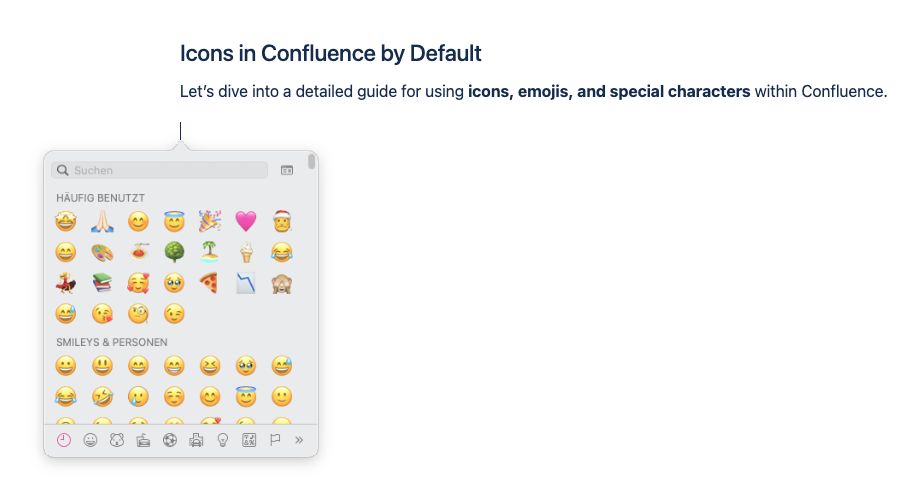Choose the Objects lightbulb category

click(223, 440)
